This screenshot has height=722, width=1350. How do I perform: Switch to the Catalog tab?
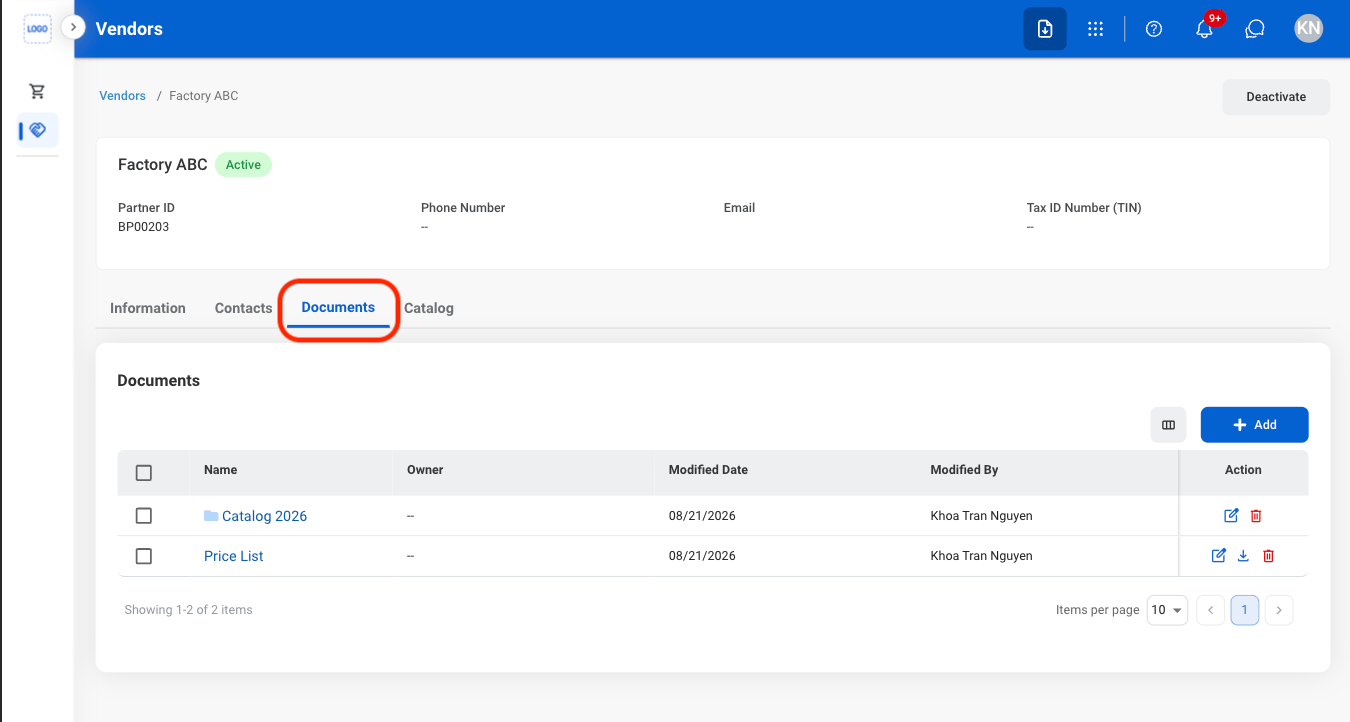pyautogui.click(x=429, y=308)
